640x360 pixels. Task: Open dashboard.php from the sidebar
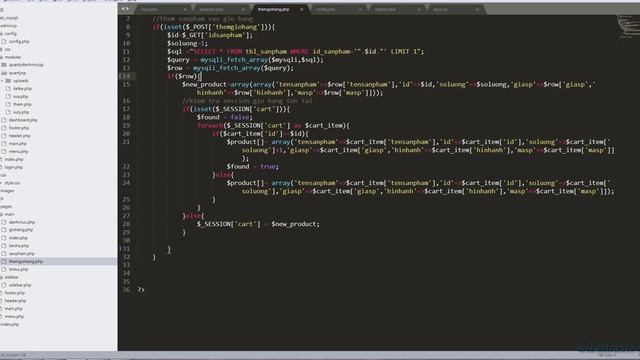[23, 120]
